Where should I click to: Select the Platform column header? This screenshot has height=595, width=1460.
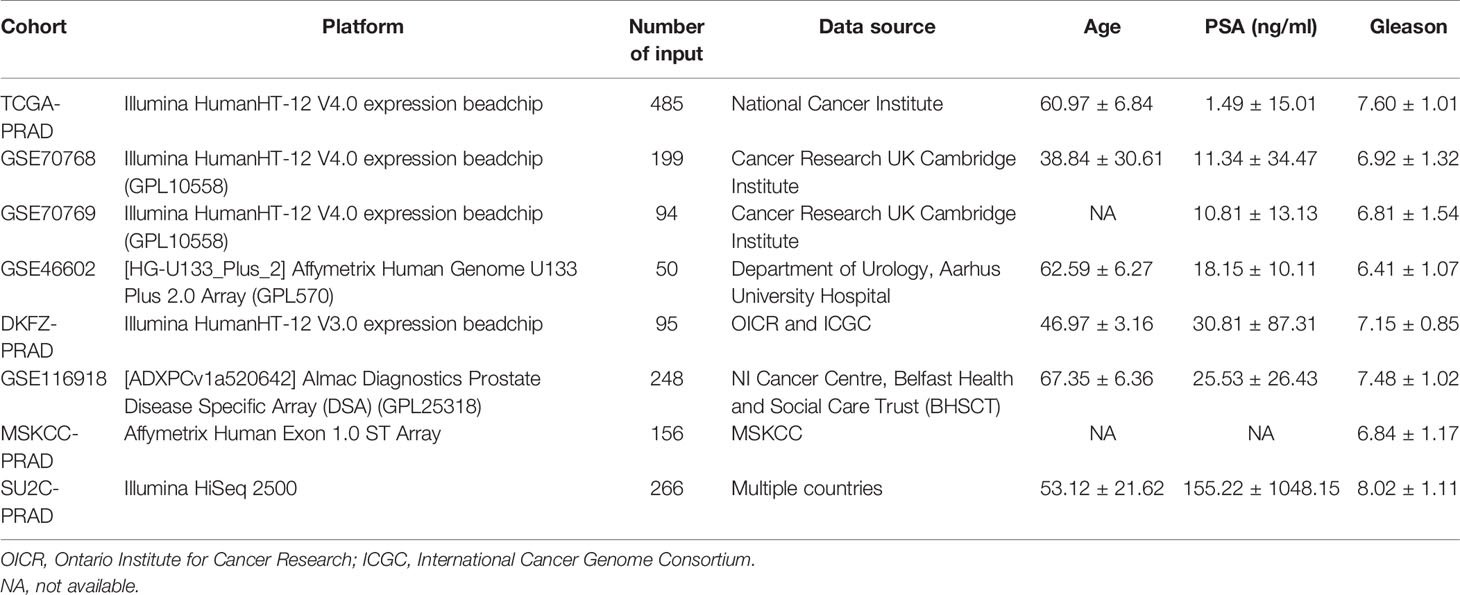363,28
